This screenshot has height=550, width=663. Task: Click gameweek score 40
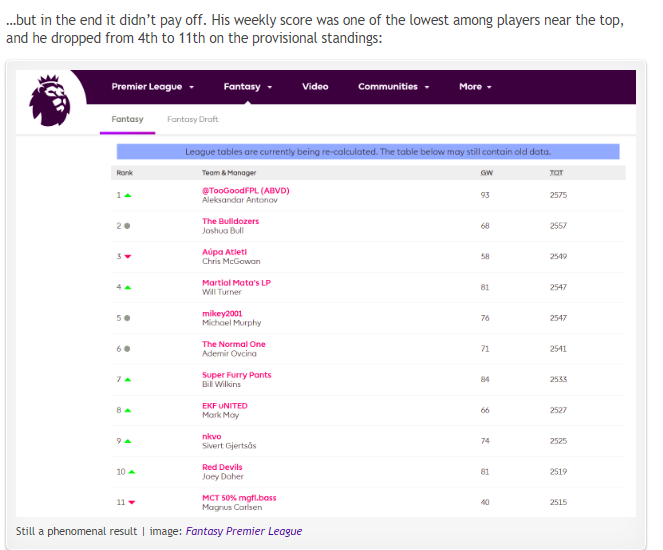(x=485, y=503)
